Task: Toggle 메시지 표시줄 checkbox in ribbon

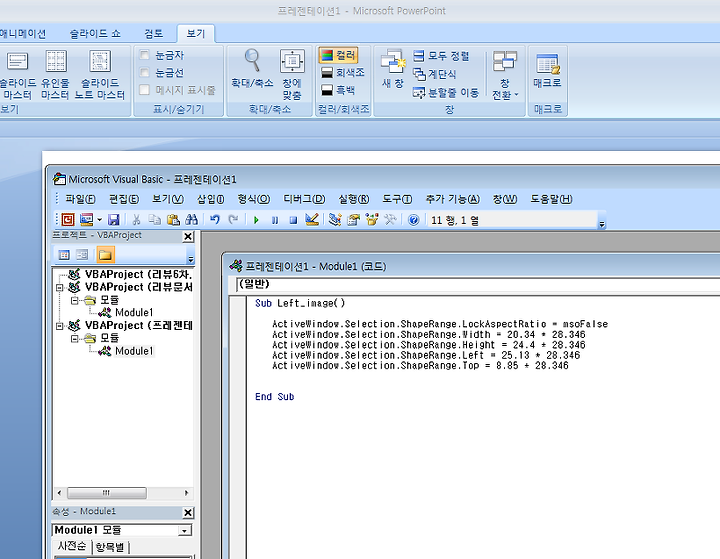Action: 145,90
